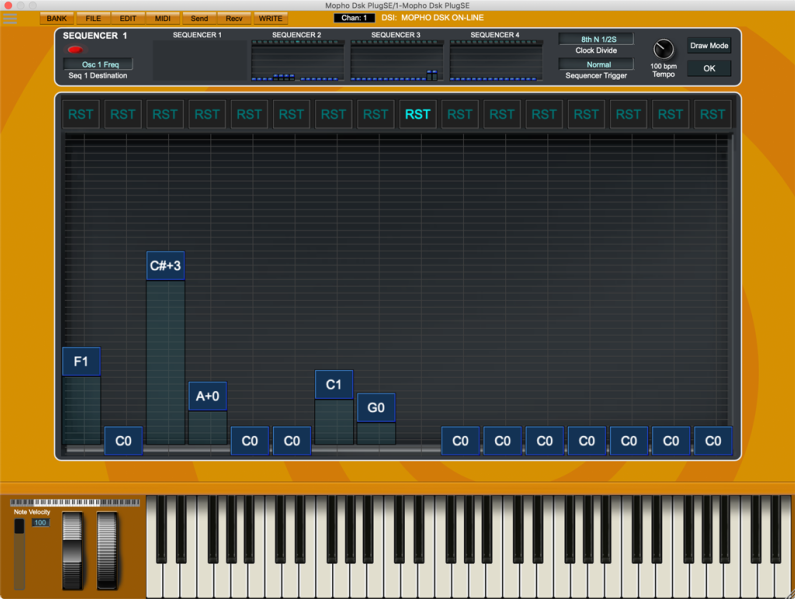Click the hamburger menu icon at top-left
Image resolution: width=795 pixels, height=600 pixels.
click(11, 18)
